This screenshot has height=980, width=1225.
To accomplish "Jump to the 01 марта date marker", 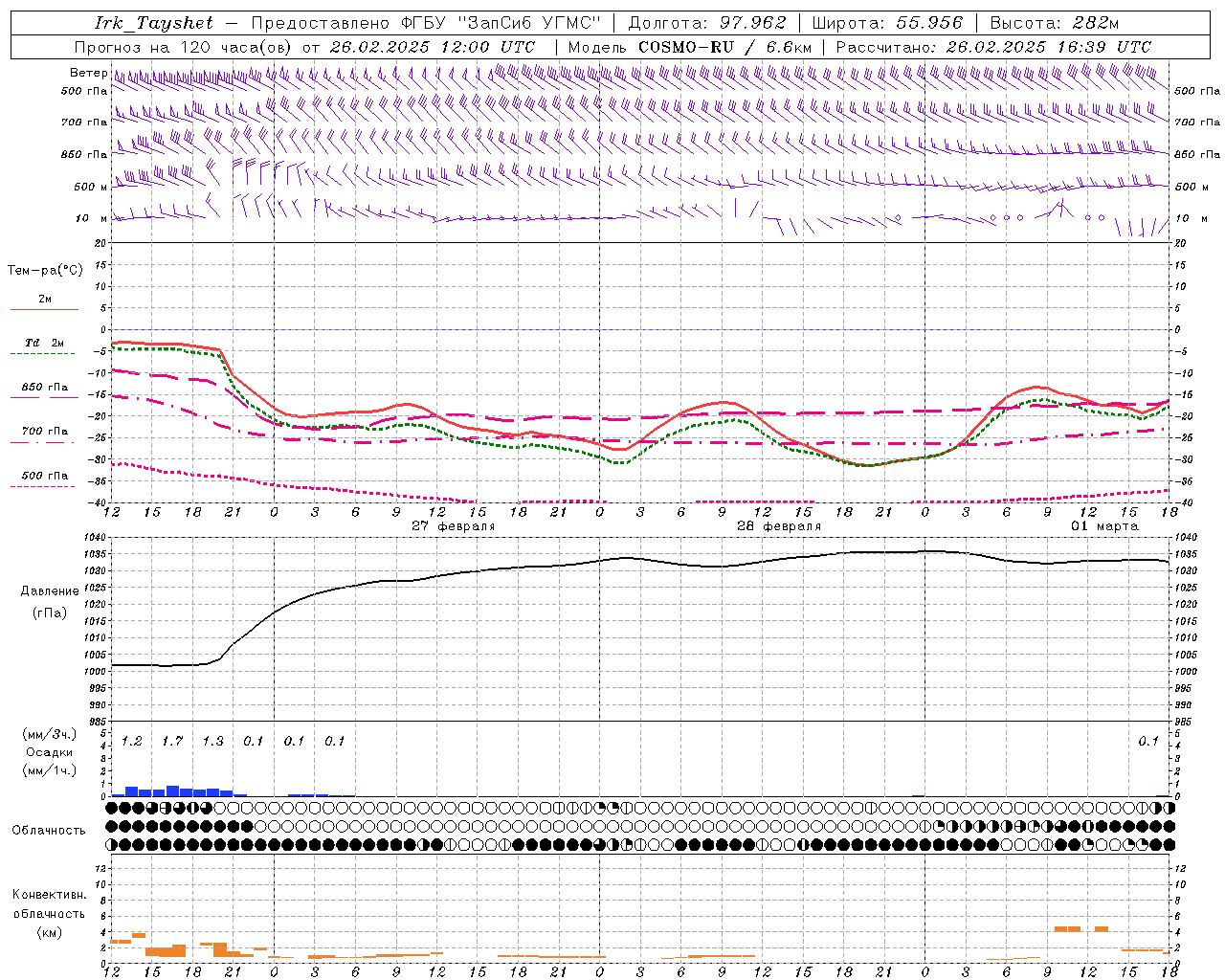I will (x=1104, y=526).
